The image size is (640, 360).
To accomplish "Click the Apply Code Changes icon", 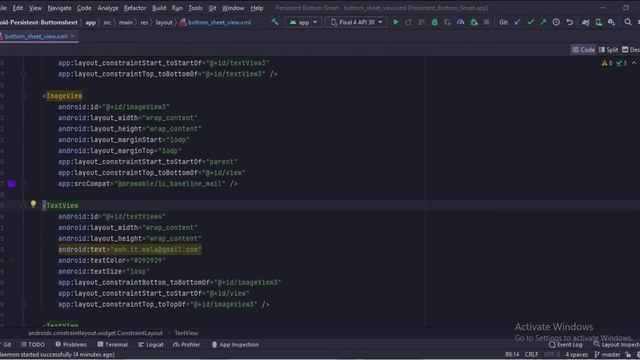I will (x=422, y=22).
